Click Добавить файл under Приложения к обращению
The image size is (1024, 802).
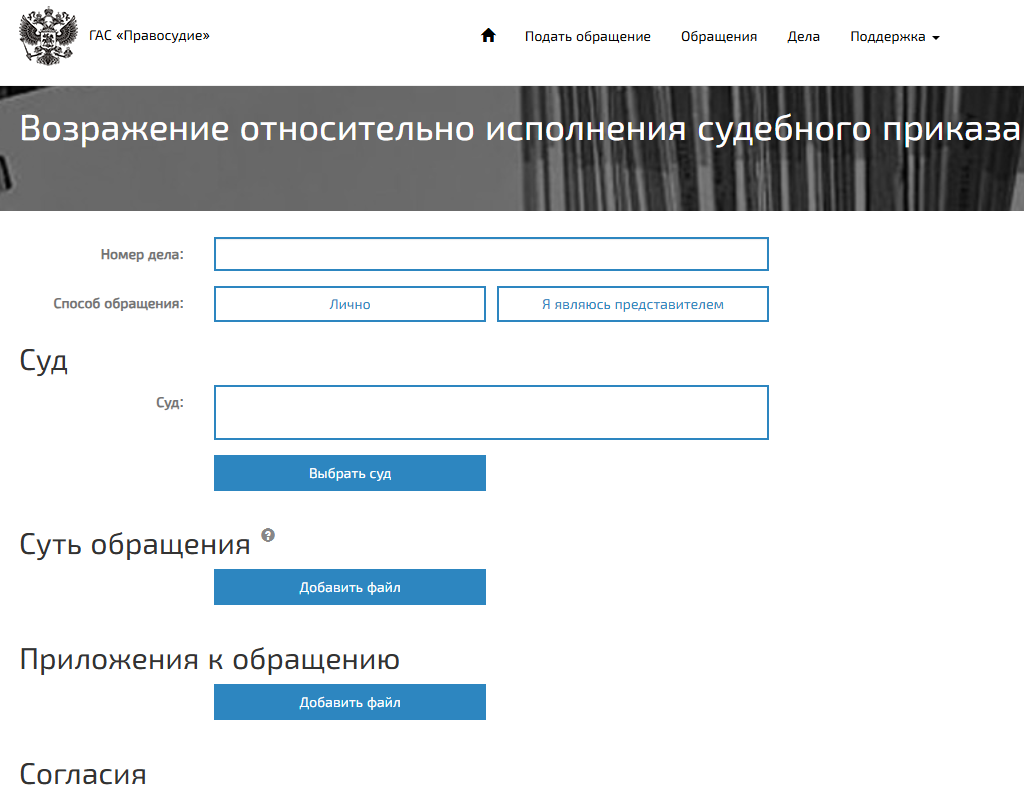coord(349,702)
